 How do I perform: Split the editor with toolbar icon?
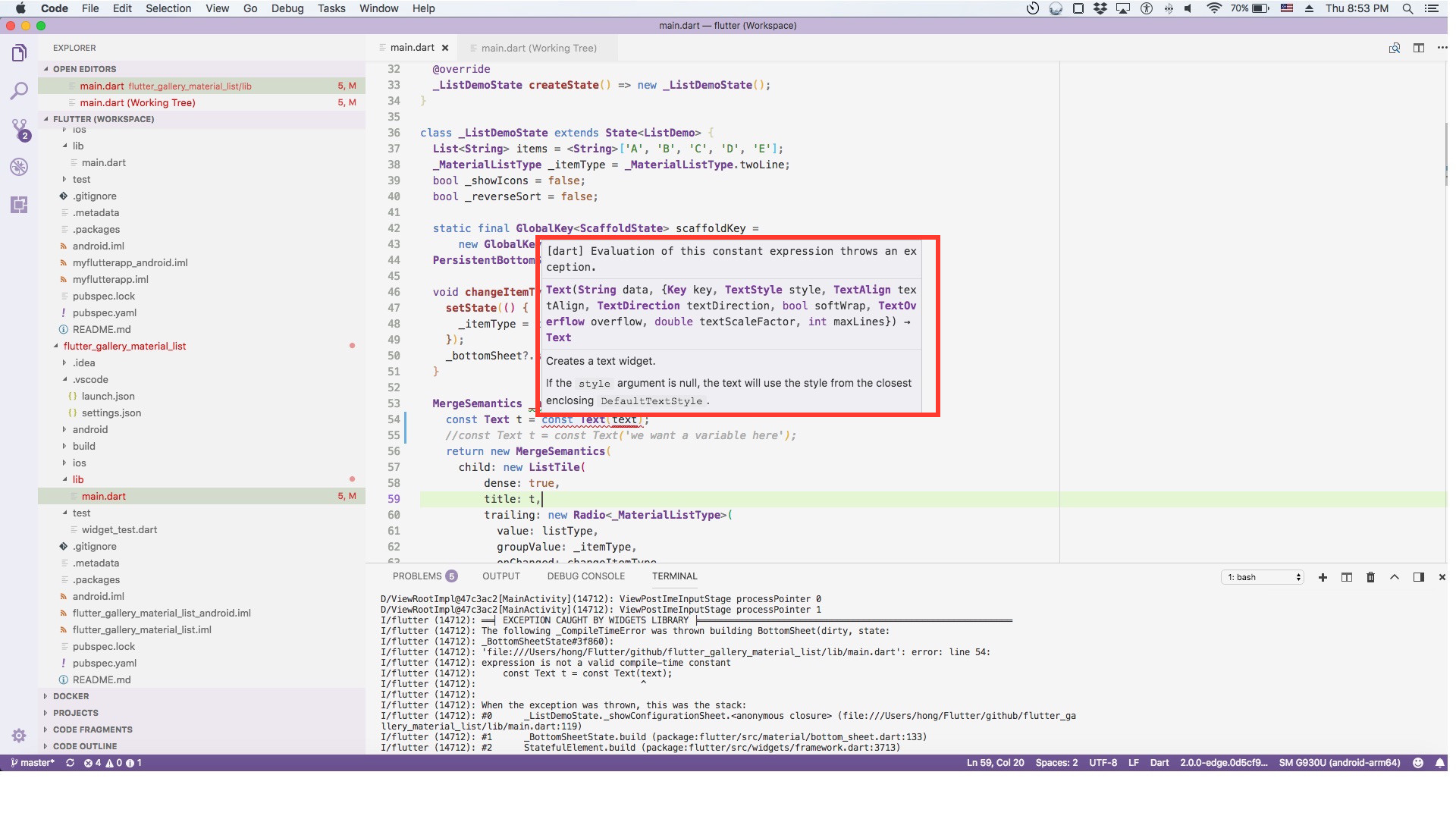[x=1419, y=48]
